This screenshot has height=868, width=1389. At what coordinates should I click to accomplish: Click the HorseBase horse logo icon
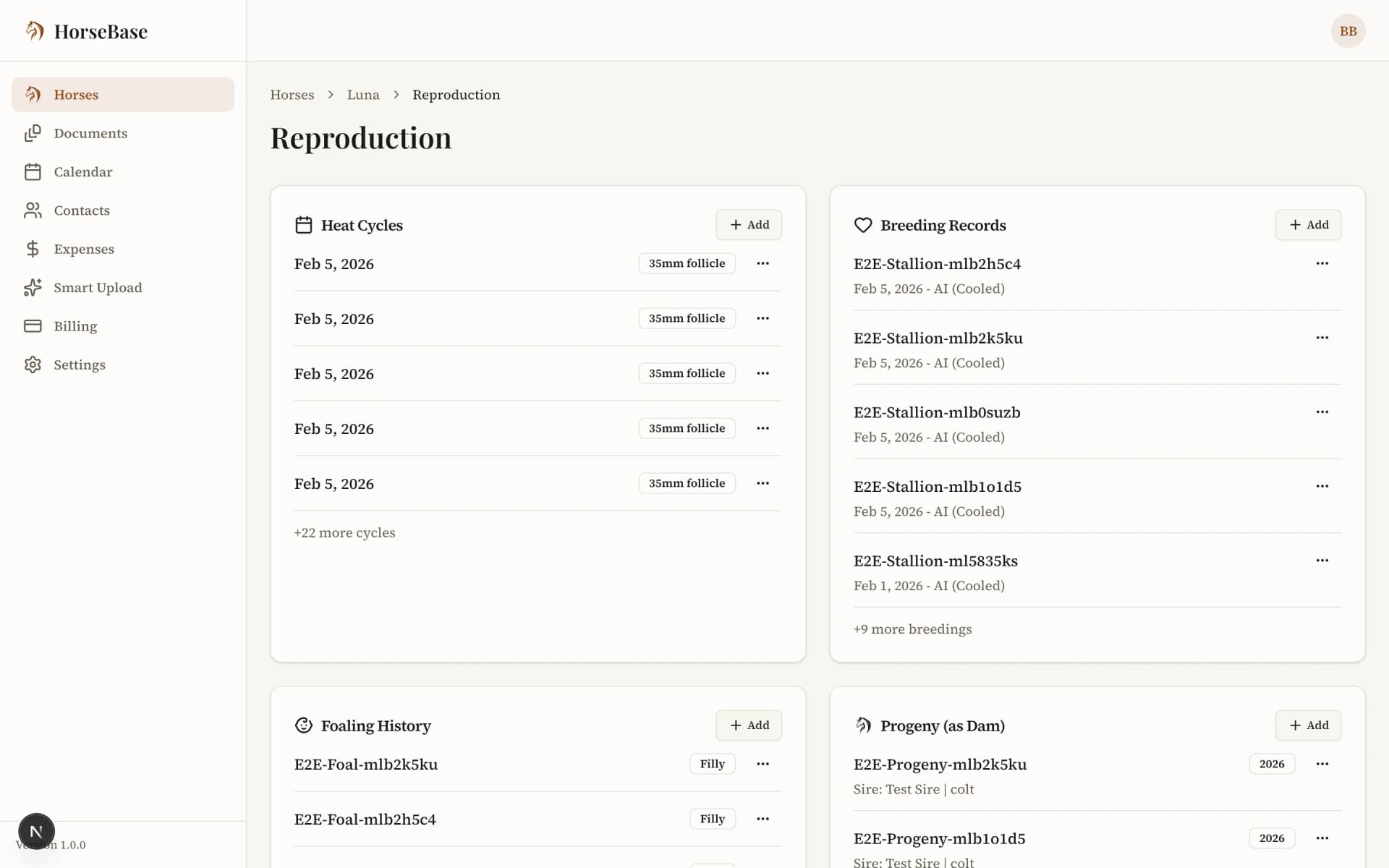(x=35, y=31)
